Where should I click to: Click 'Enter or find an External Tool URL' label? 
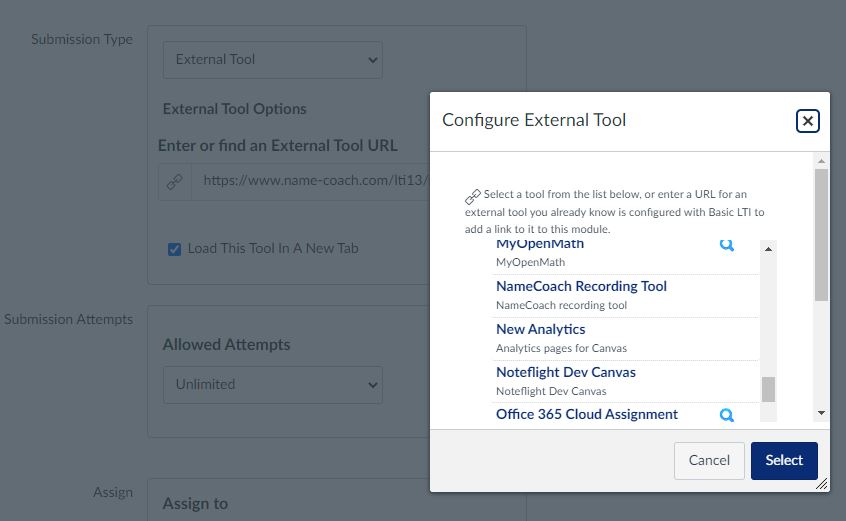tap(278, 146)
